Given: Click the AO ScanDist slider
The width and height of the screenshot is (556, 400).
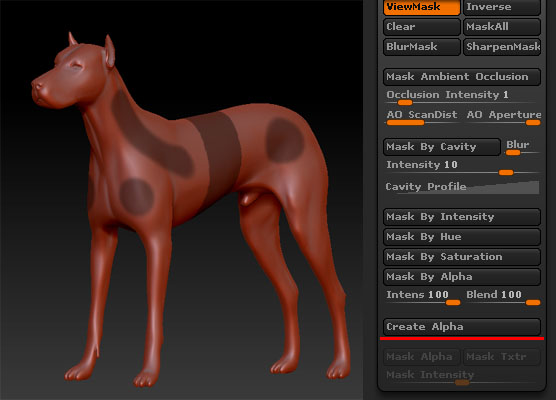Looking at the screenshot, I should pos(422,117).
